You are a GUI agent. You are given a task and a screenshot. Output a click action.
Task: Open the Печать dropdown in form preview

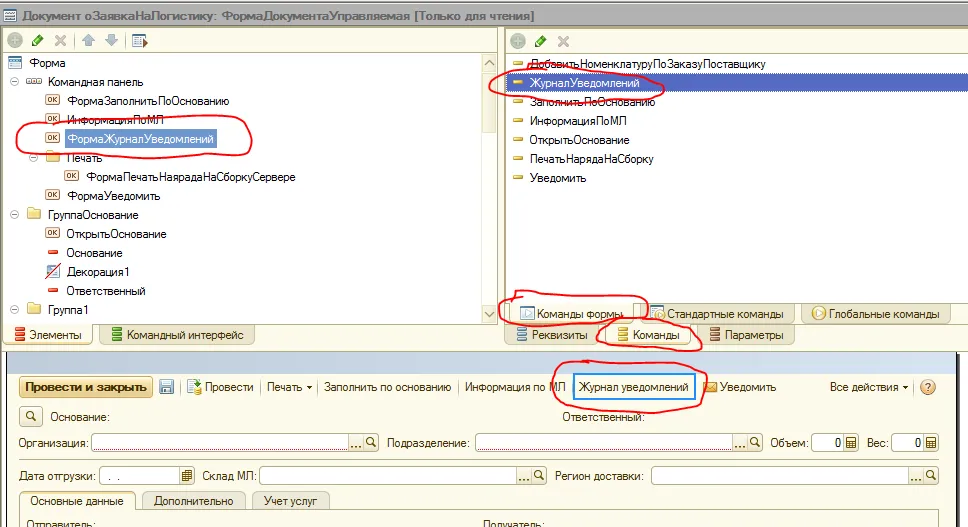tap(289, 387)
